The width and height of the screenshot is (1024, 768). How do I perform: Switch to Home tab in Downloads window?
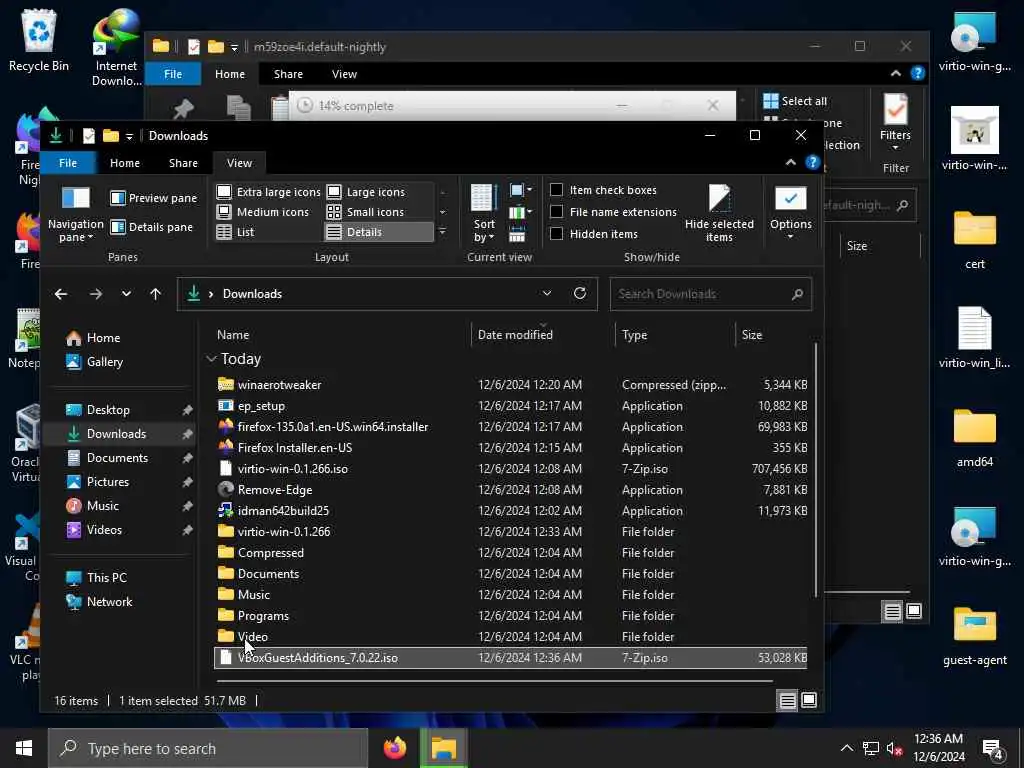tap(125, 163)
